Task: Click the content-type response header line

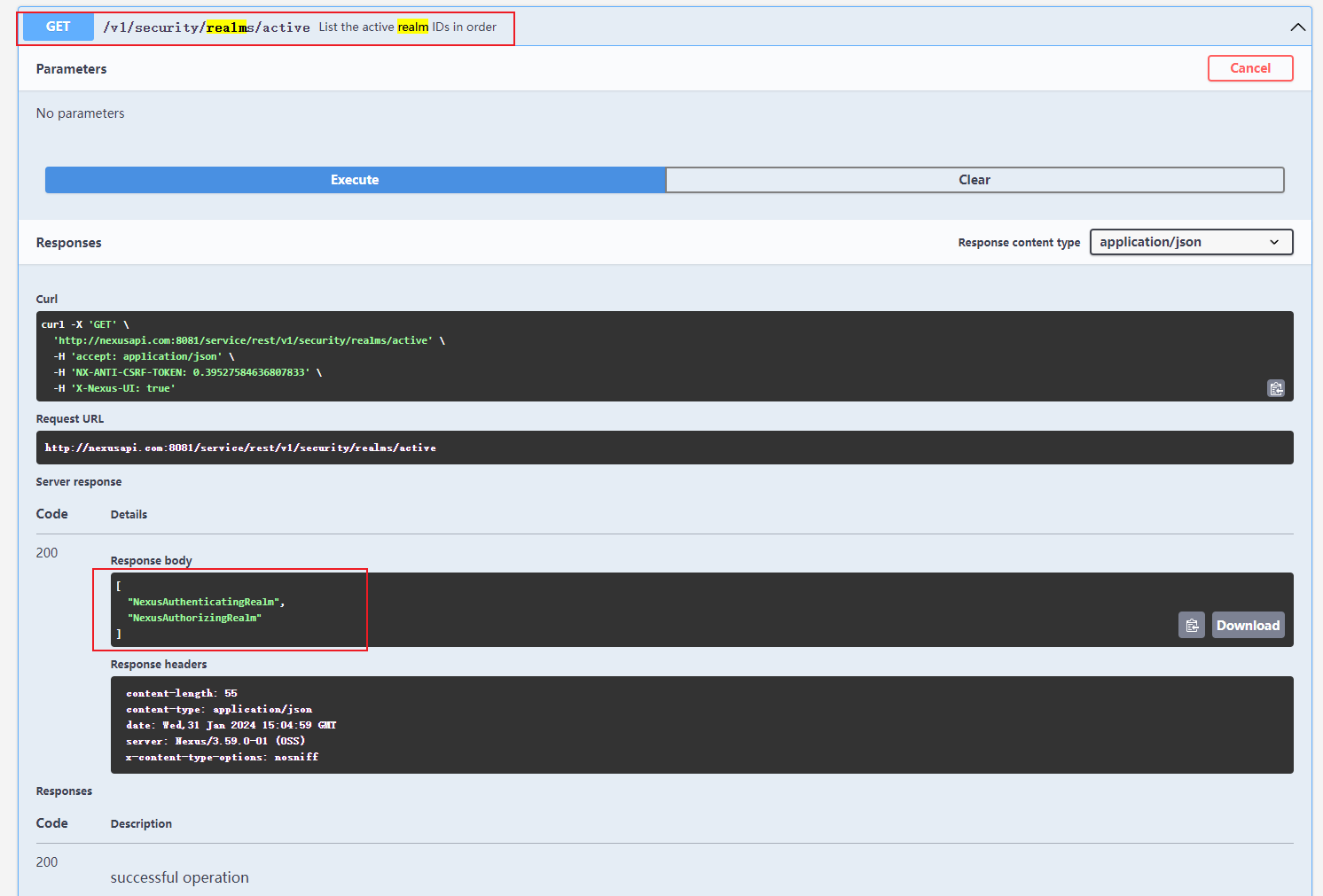Action: click(219, 709)
